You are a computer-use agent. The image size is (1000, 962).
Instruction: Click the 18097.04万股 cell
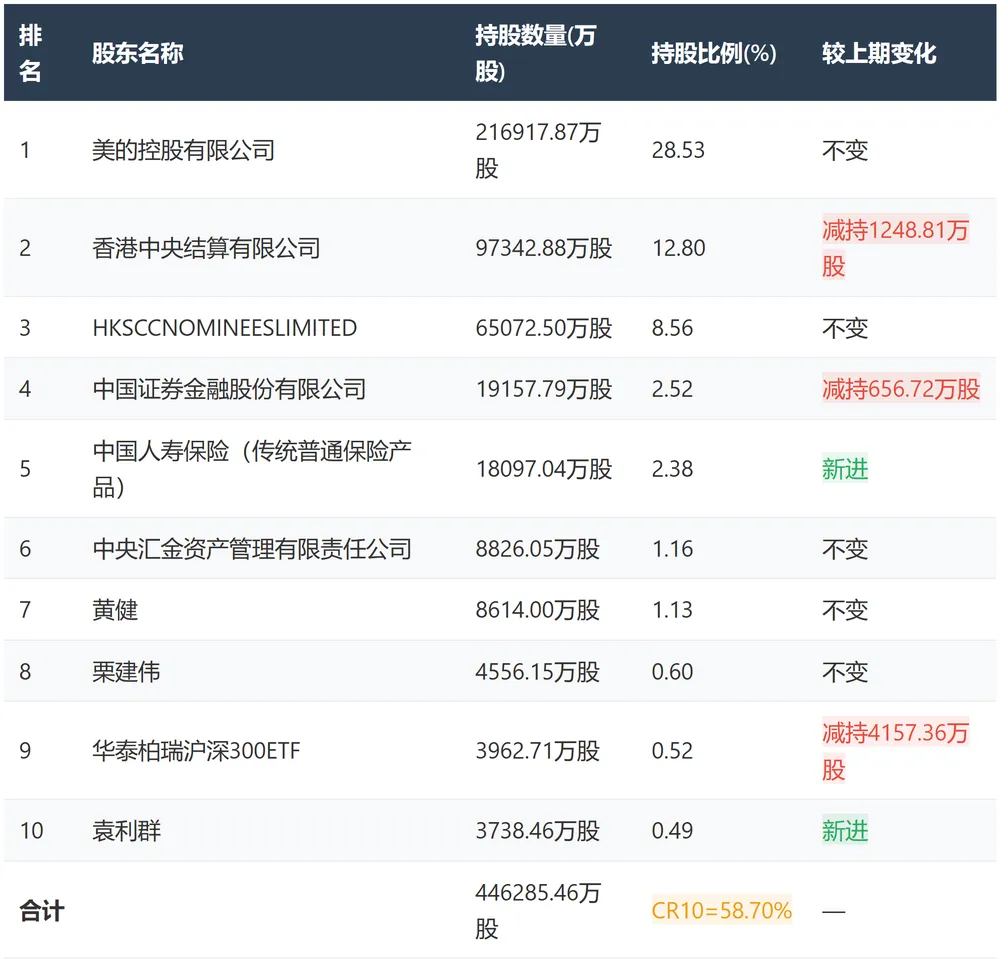pyautogui.click(x=543, y=469)
